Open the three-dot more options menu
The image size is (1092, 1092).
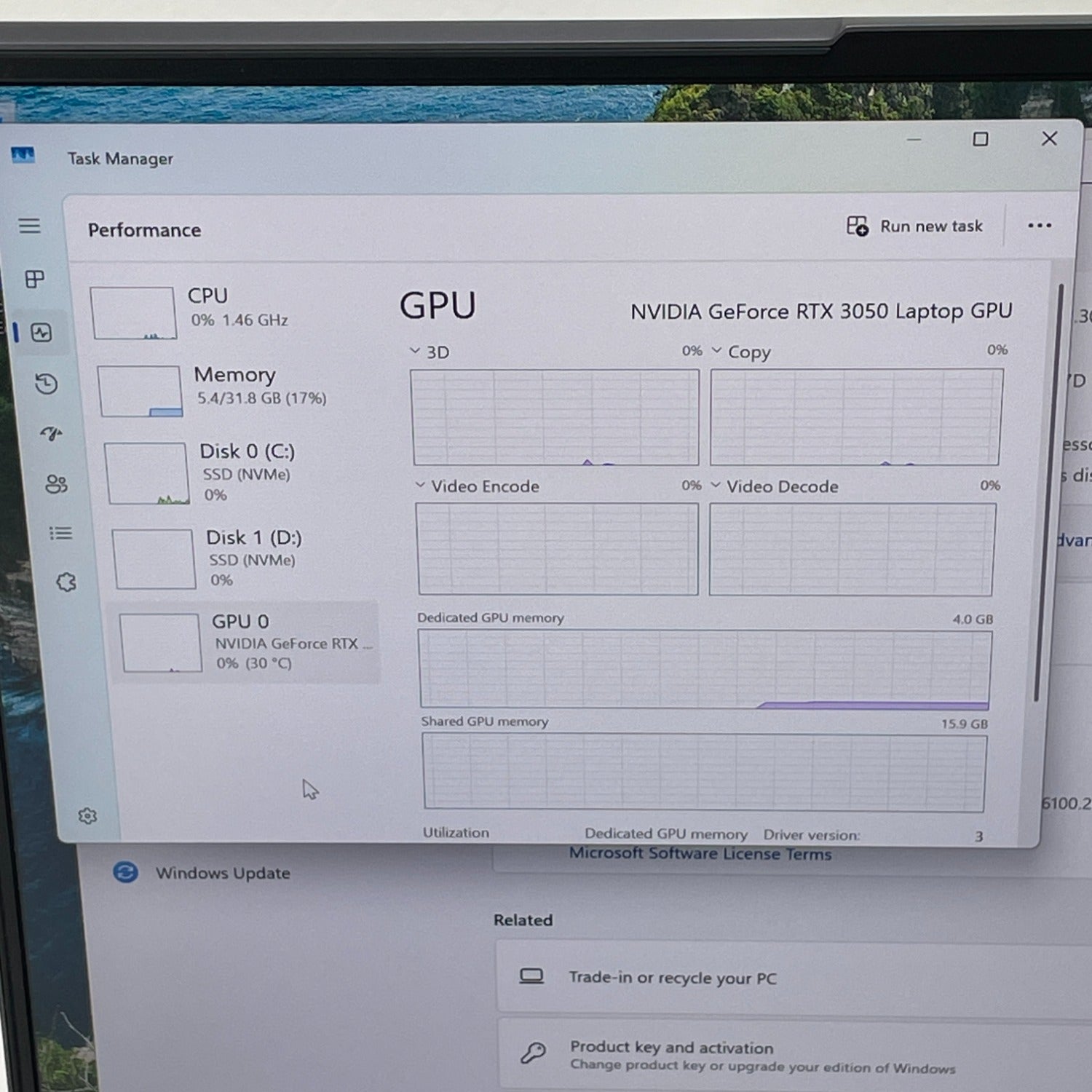tap(1039, 226)
